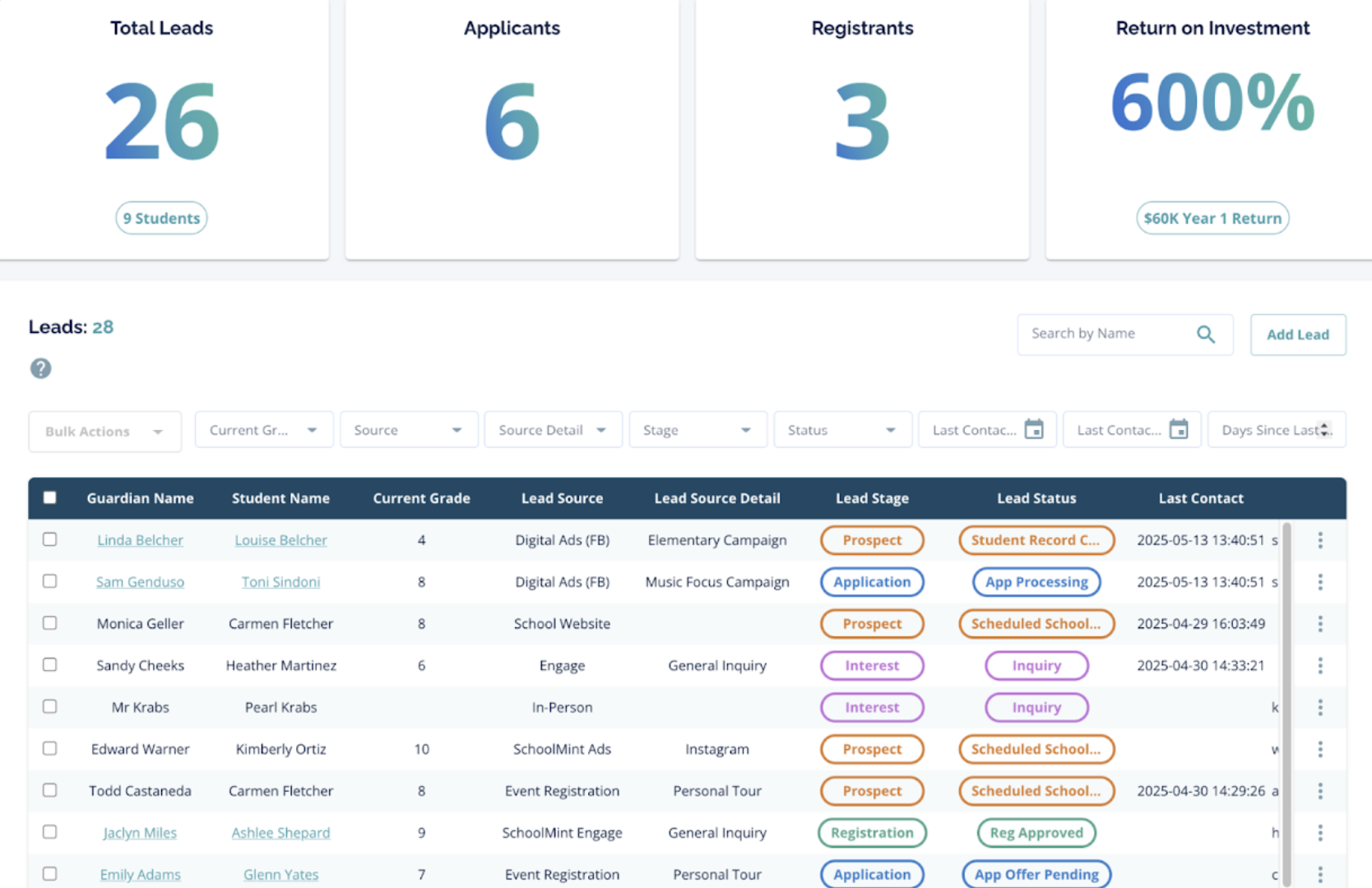Open the kebab menu for Jaclyn Miles' row
Screen dimensions: 1372x888
[x=1319, y=832]
